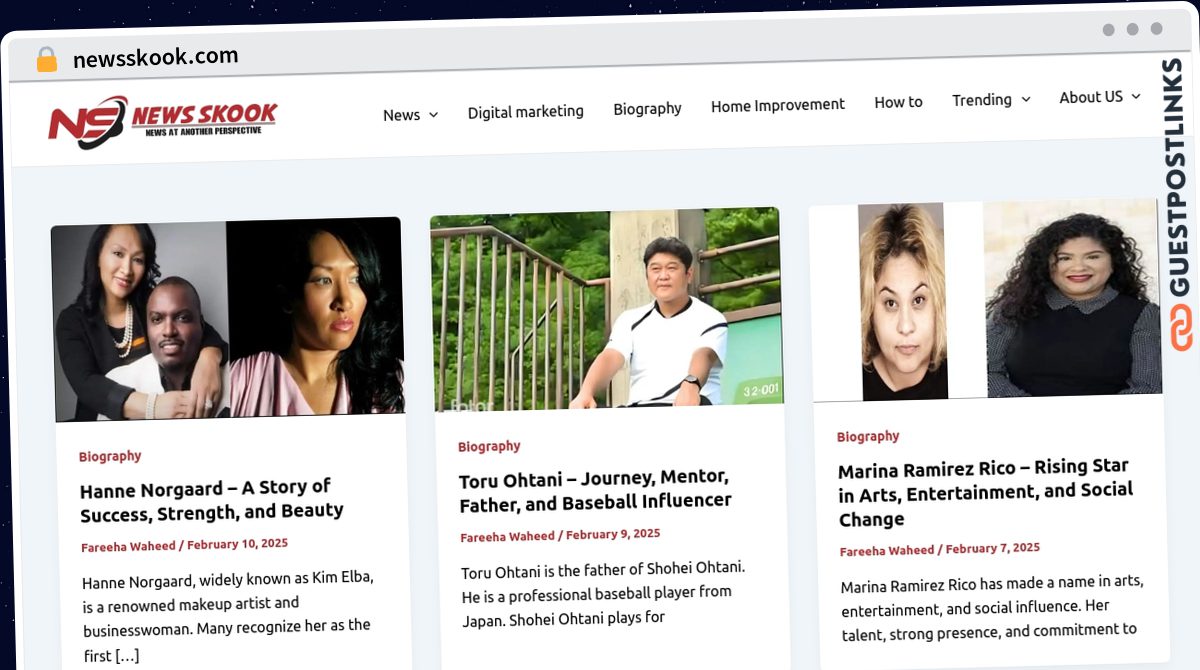Click Biography tag above Toru Ohtani title
1200x670 pixels.
pyautogui.click(x=489, y=446)
